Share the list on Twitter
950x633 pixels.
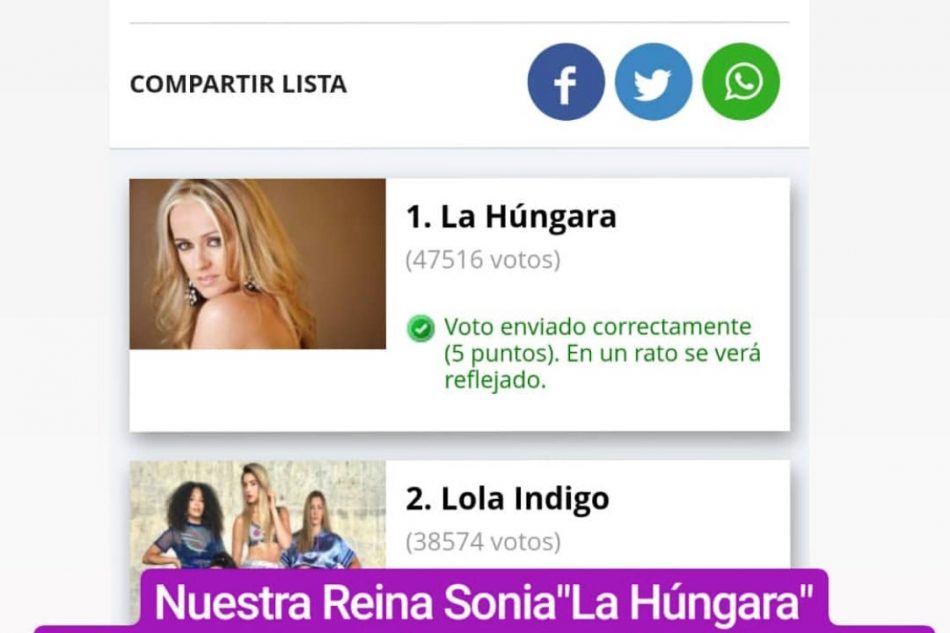tap(653, 82)
